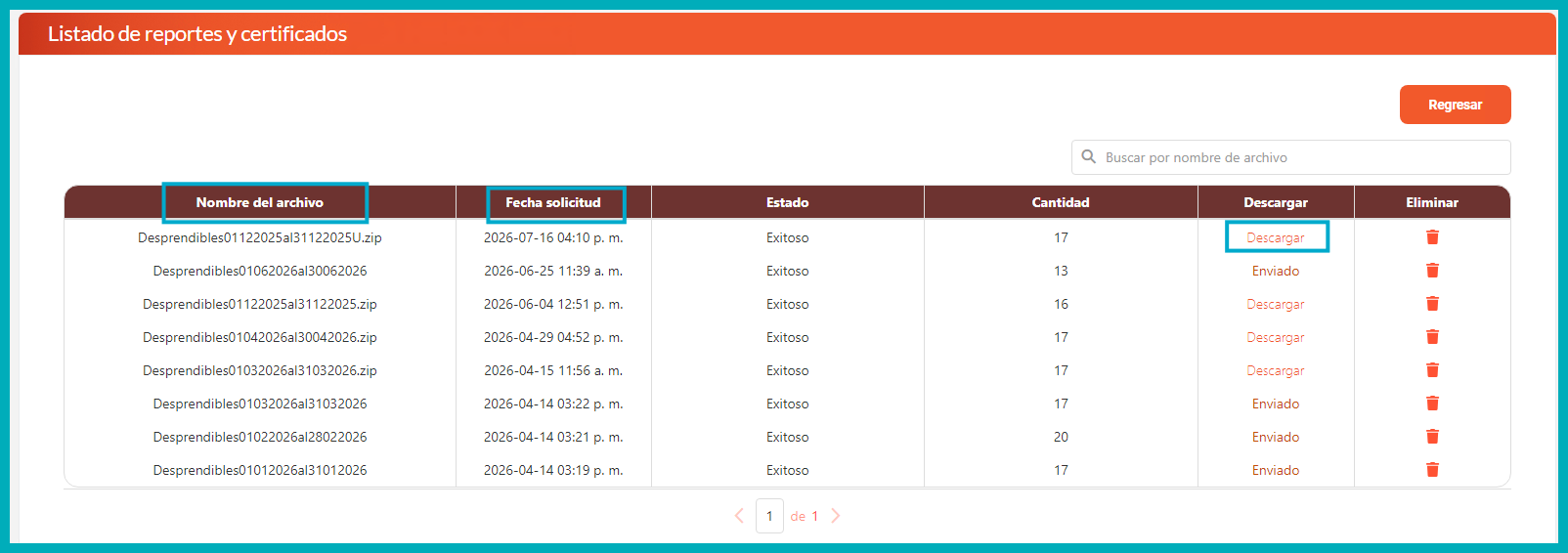Click date 2026-07-16 04:10 p. m.
The image size is (1568, 553).
click(553, 237)
